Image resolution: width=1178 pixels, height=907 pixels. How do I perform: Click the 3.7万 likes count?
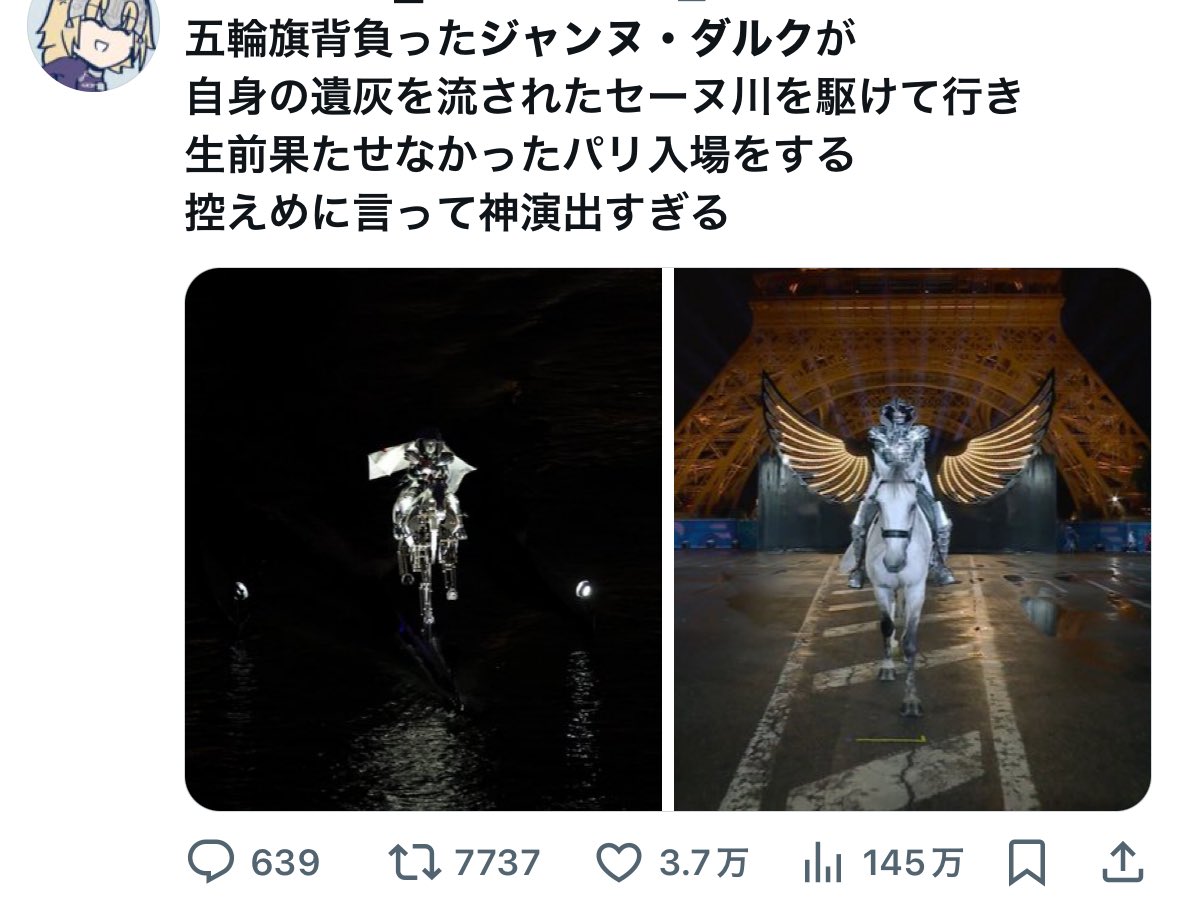(x=704, y=863)
